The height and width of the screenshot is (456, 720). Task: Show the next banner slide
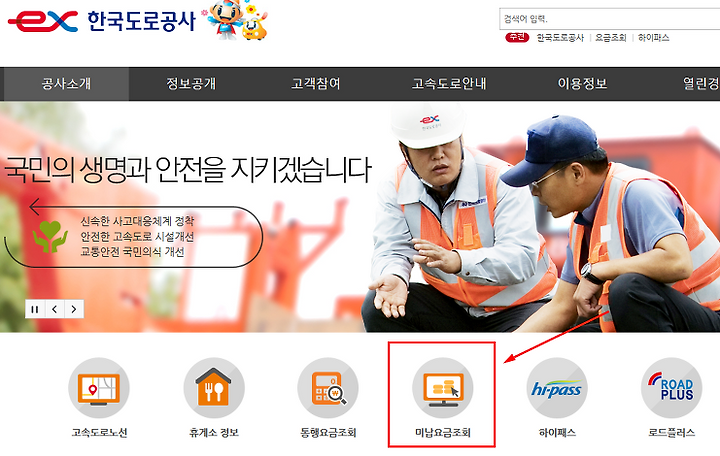74,309
